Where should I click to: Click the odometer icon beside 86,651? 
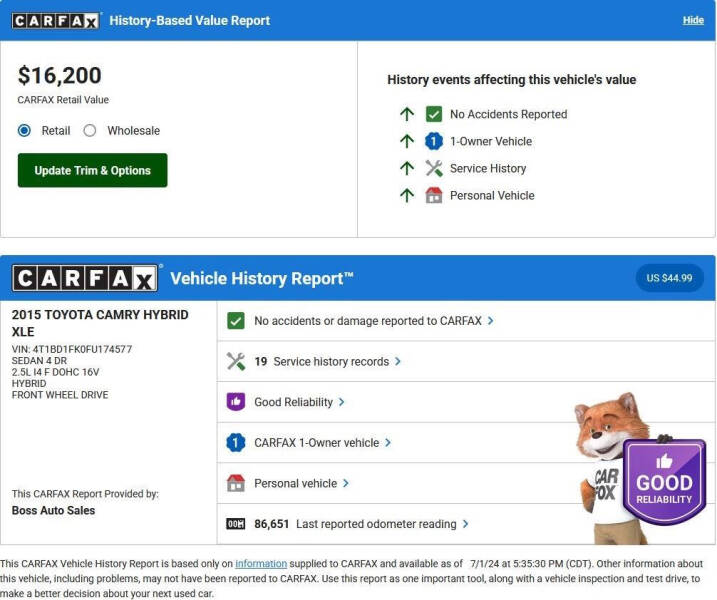coord(236,524)
